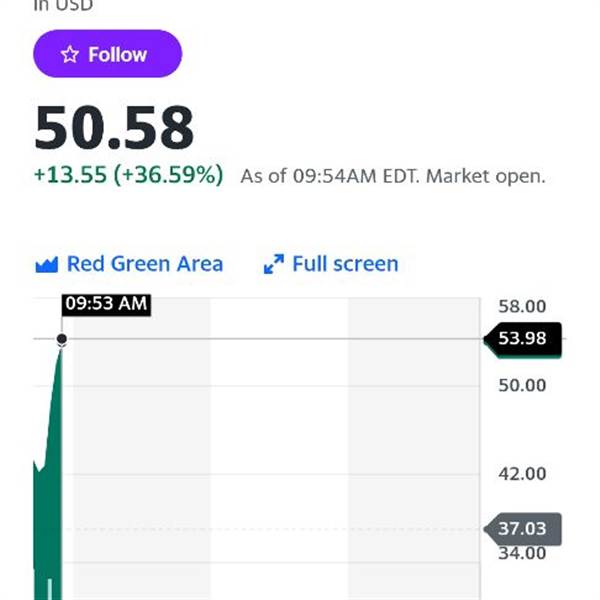Click the current price 50.58

[114, 128]
